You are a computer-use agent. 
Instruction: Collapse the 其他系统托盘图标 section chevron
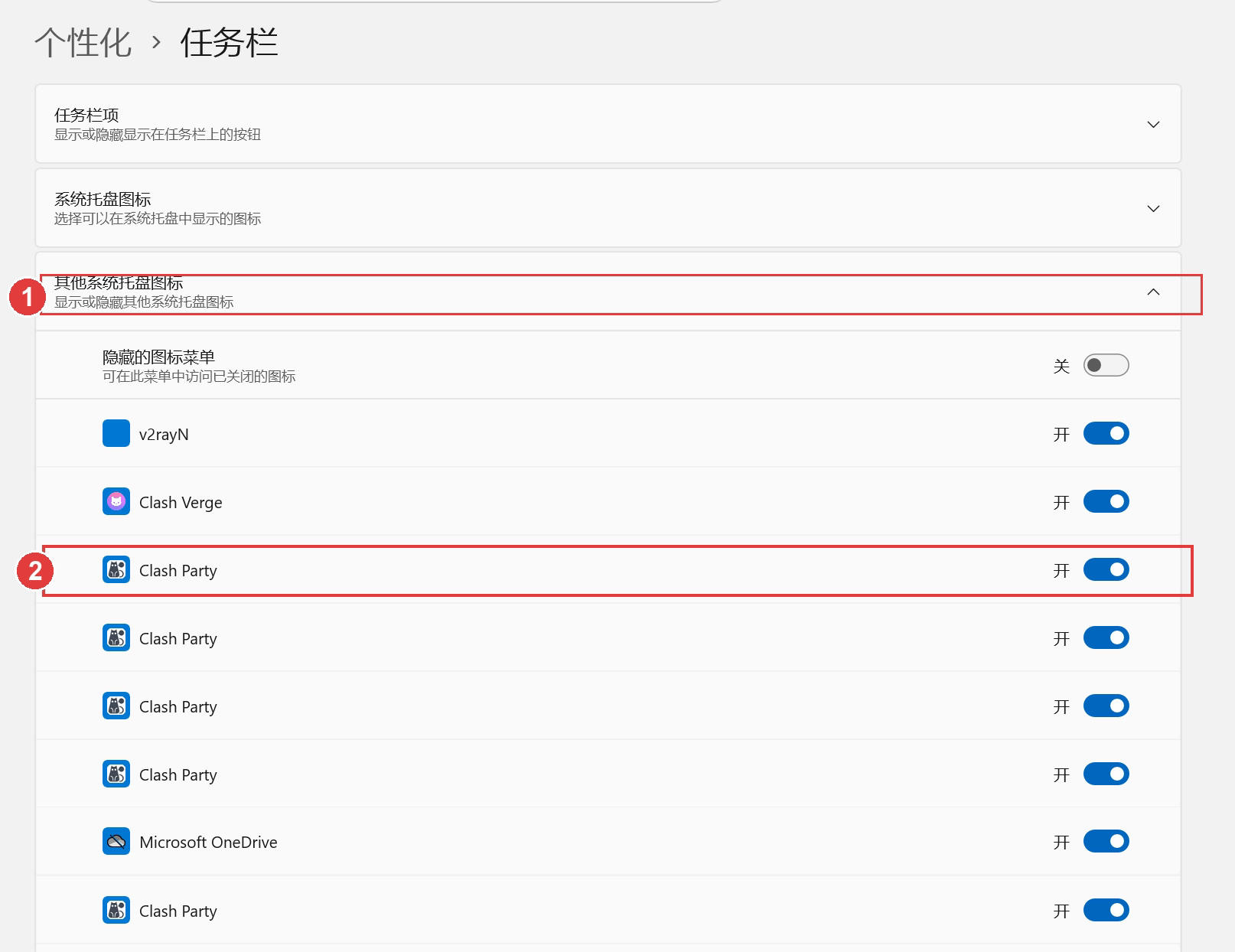(x=1153, y=292)
